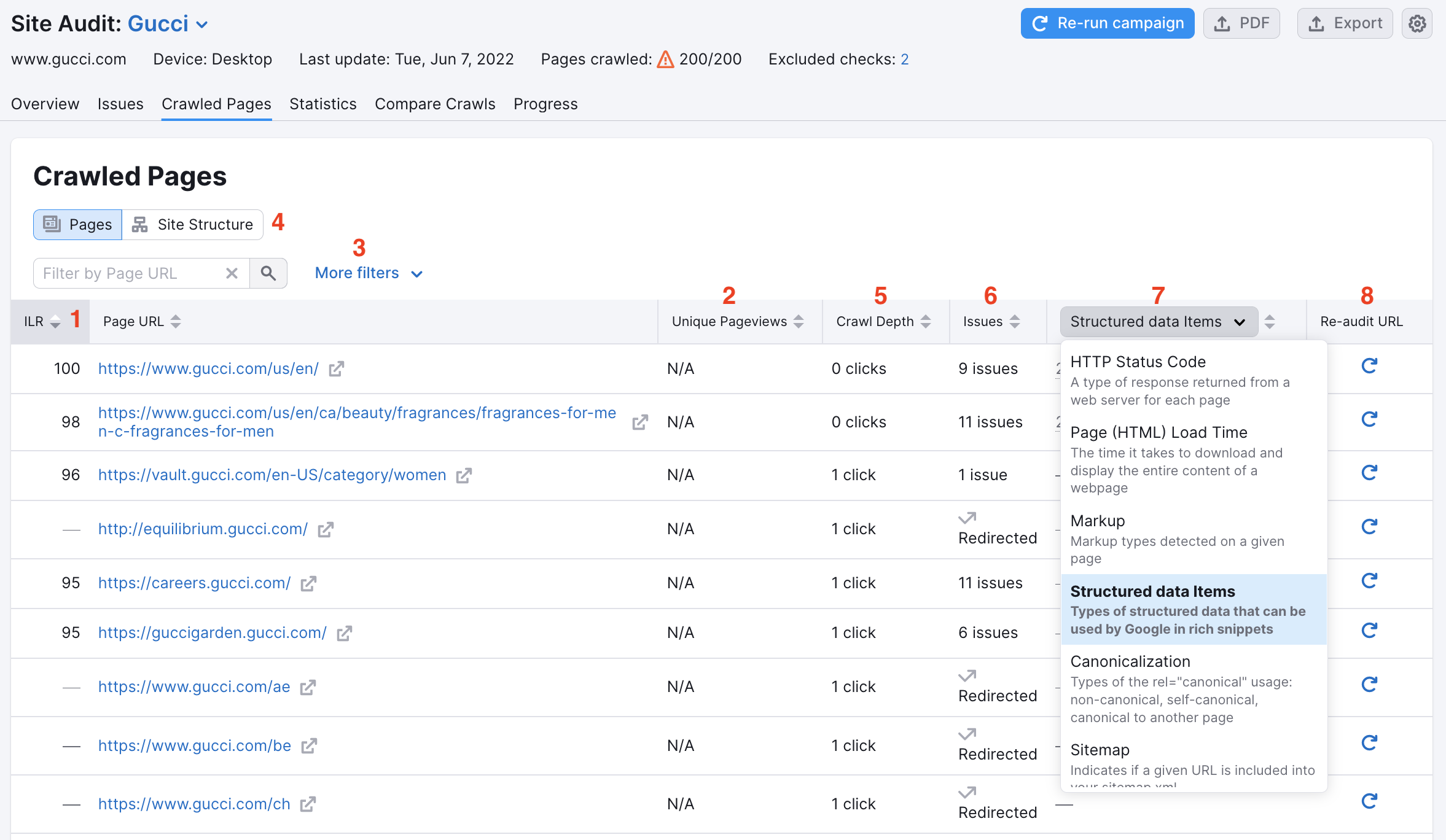Open settings gear in the header

(1417, 24)
